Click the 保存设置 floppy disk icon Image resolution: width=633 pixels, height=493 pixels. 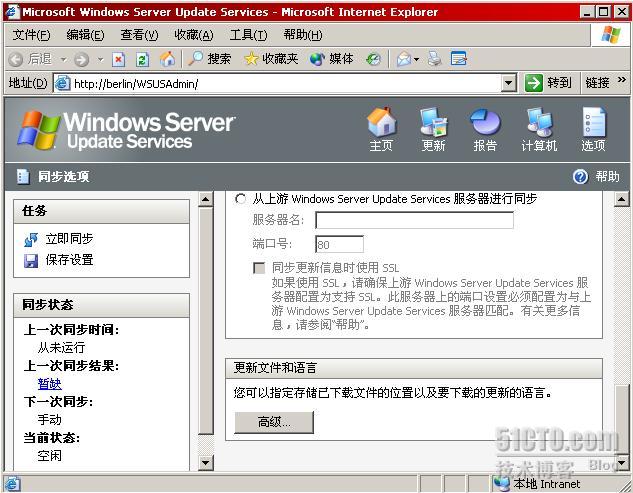[x=31, y=261]
